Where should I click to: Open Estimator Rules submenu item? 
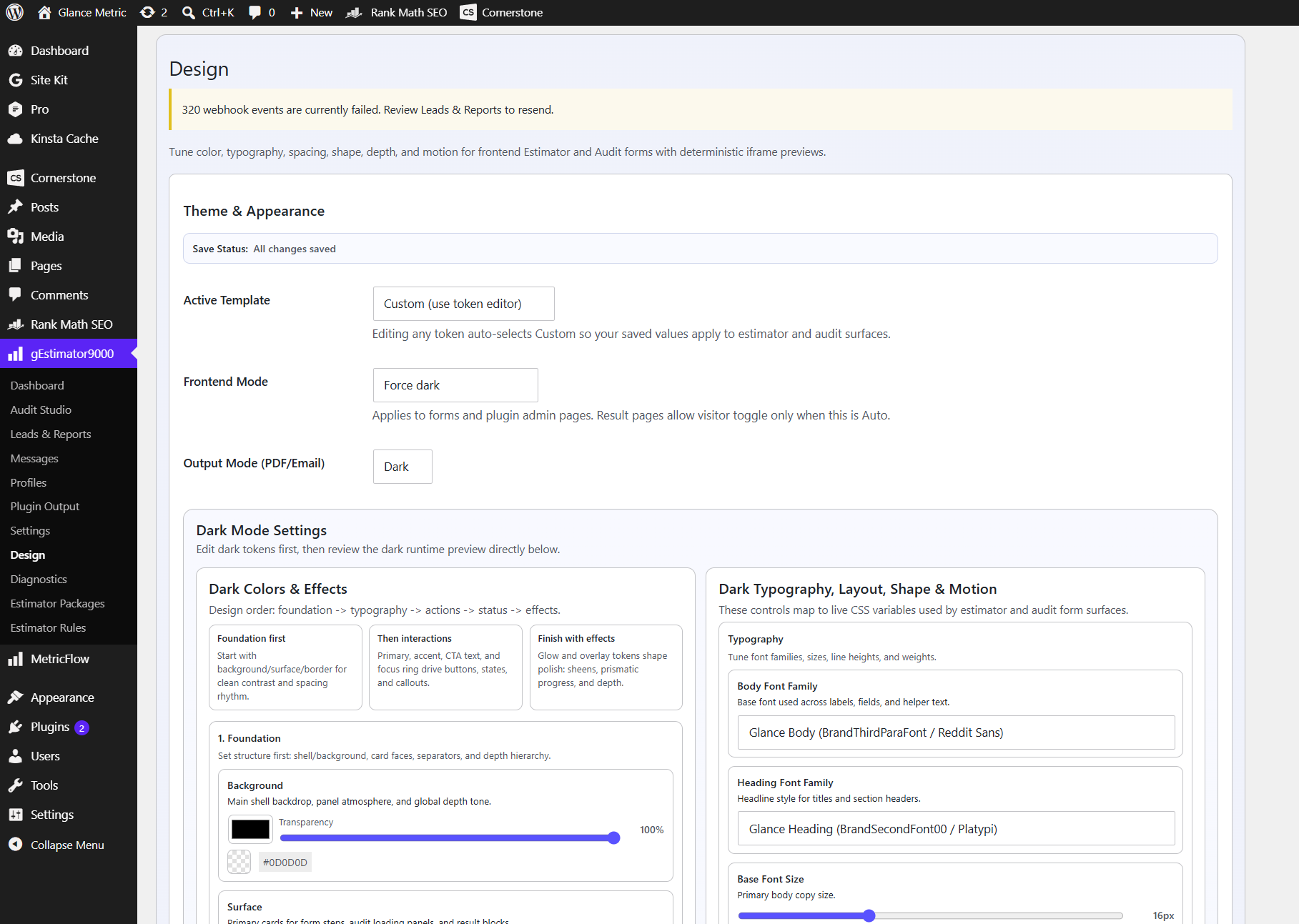pyautogui.click(x=48, y=627)
